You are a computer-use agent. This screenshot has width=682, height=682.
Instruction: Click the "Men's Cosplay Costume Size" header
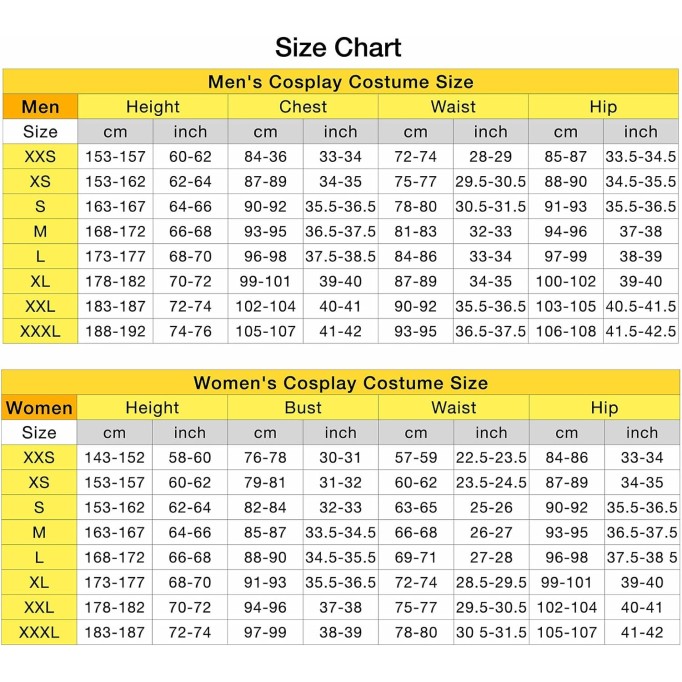pos(340,82)
